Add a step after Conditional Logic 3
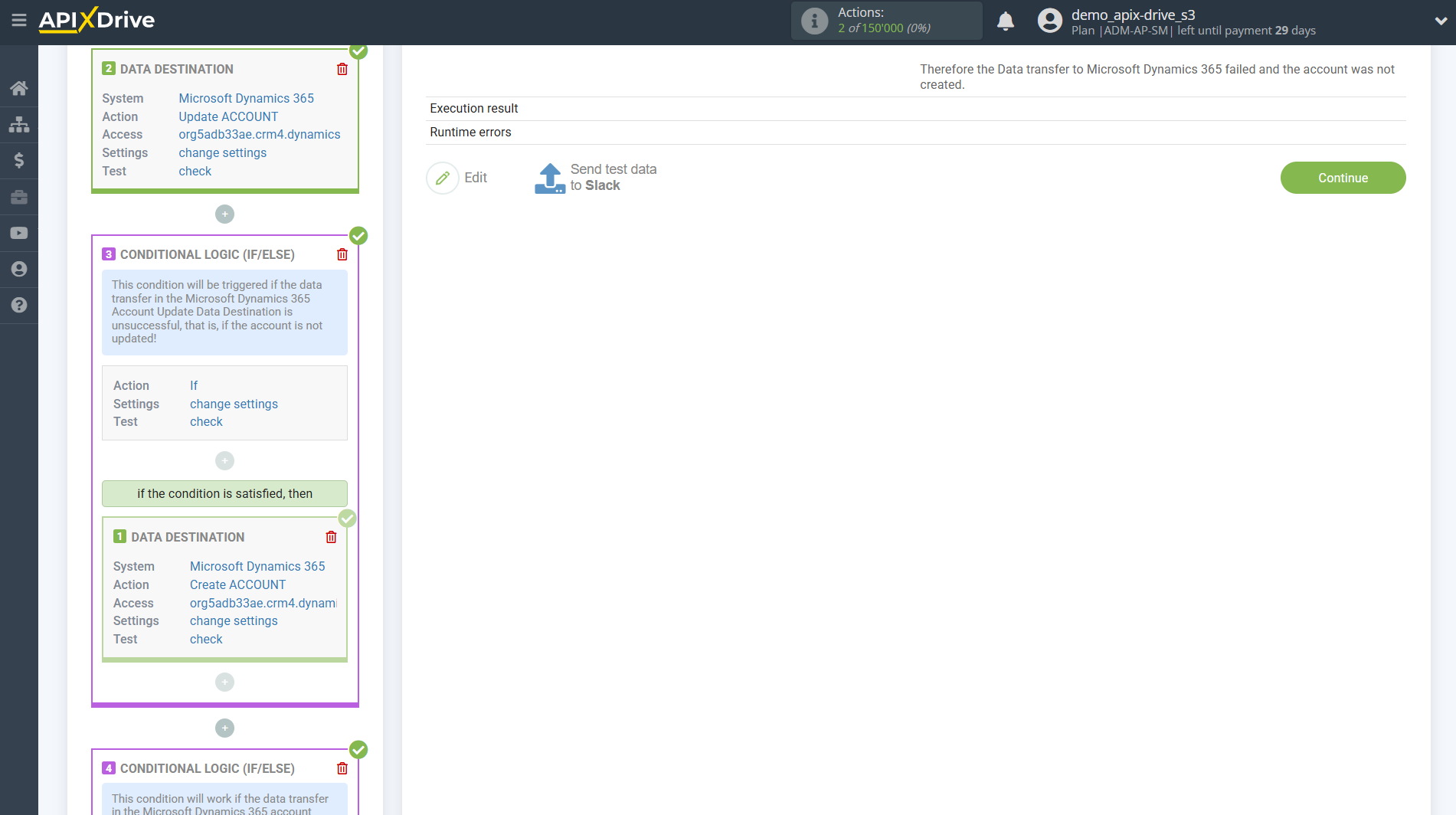This screenshot has height=815, width=1456. pyautogui.click(x=224, y=728)
